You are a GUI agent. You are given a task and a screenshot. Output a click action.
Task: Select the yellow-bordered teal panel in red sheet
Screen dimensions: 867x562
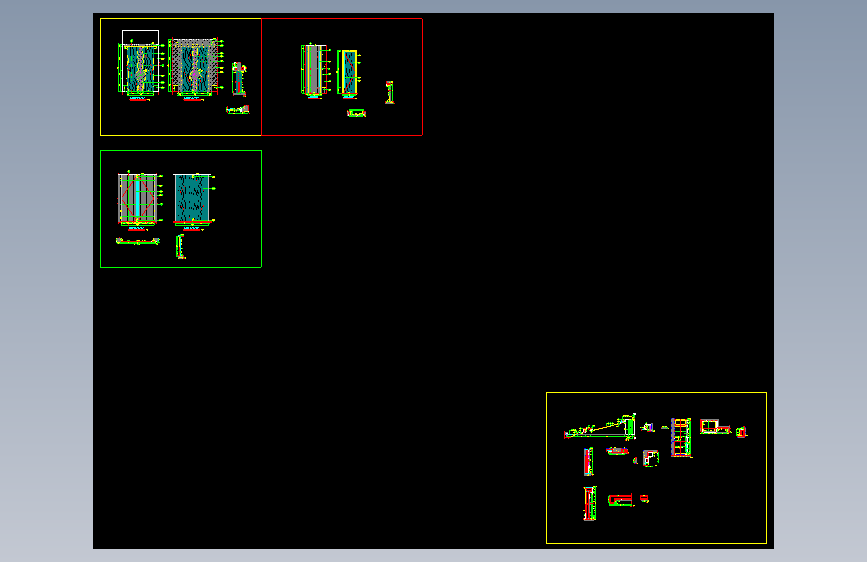(349, 73)
